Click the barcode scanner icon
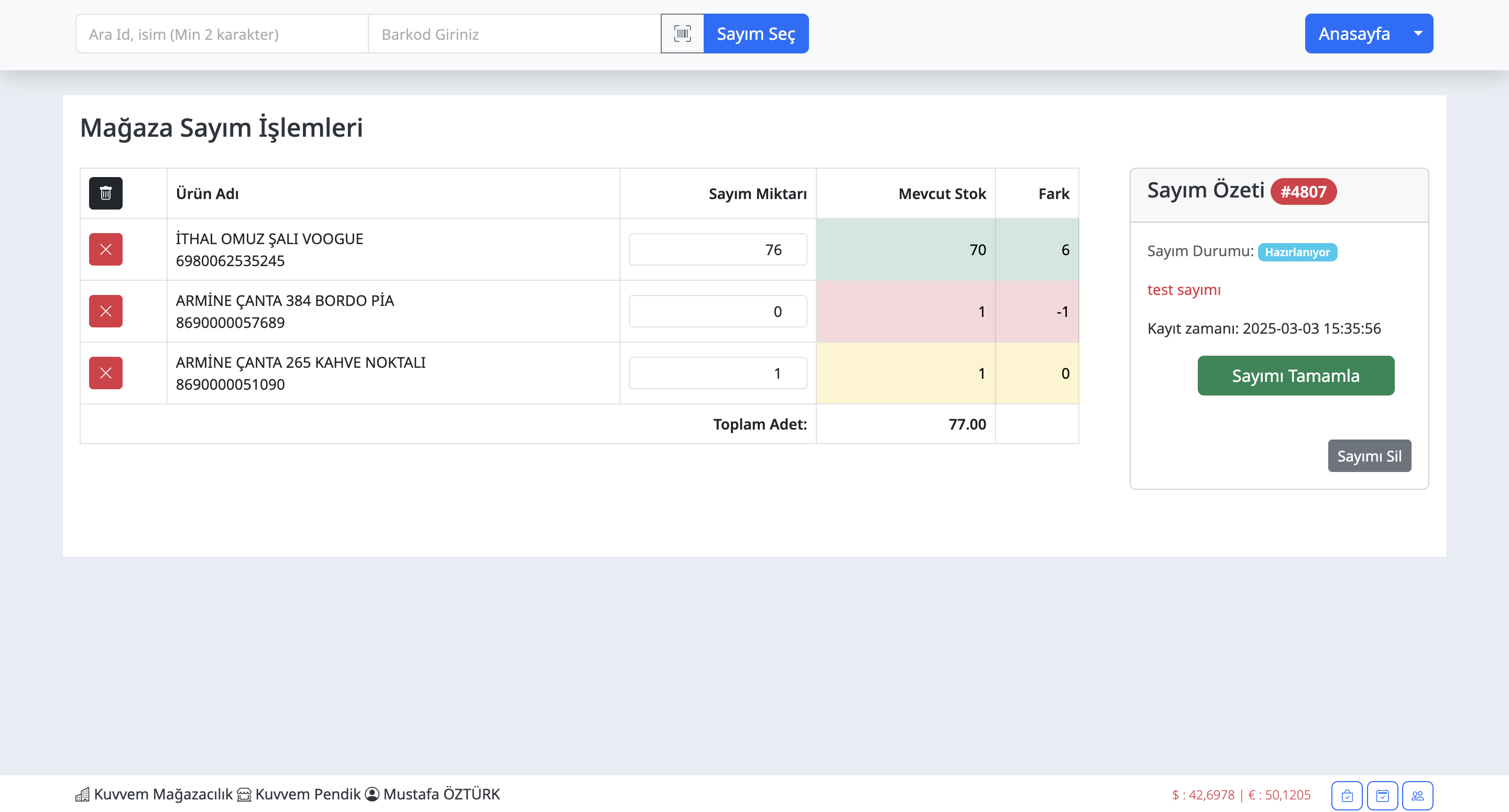Image resolution: width=1509 pixels, height=812 pixels. pyautogui.click(x=682, y=34)
